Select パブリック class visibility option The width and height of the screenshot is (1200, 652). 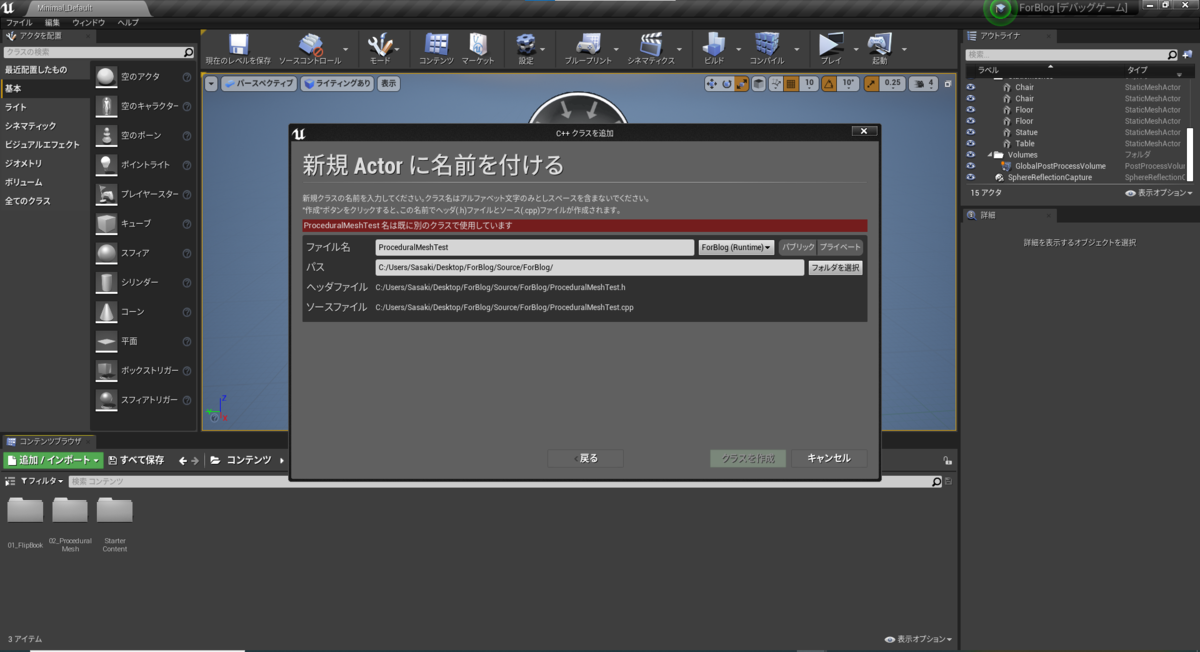pos(797,247)
